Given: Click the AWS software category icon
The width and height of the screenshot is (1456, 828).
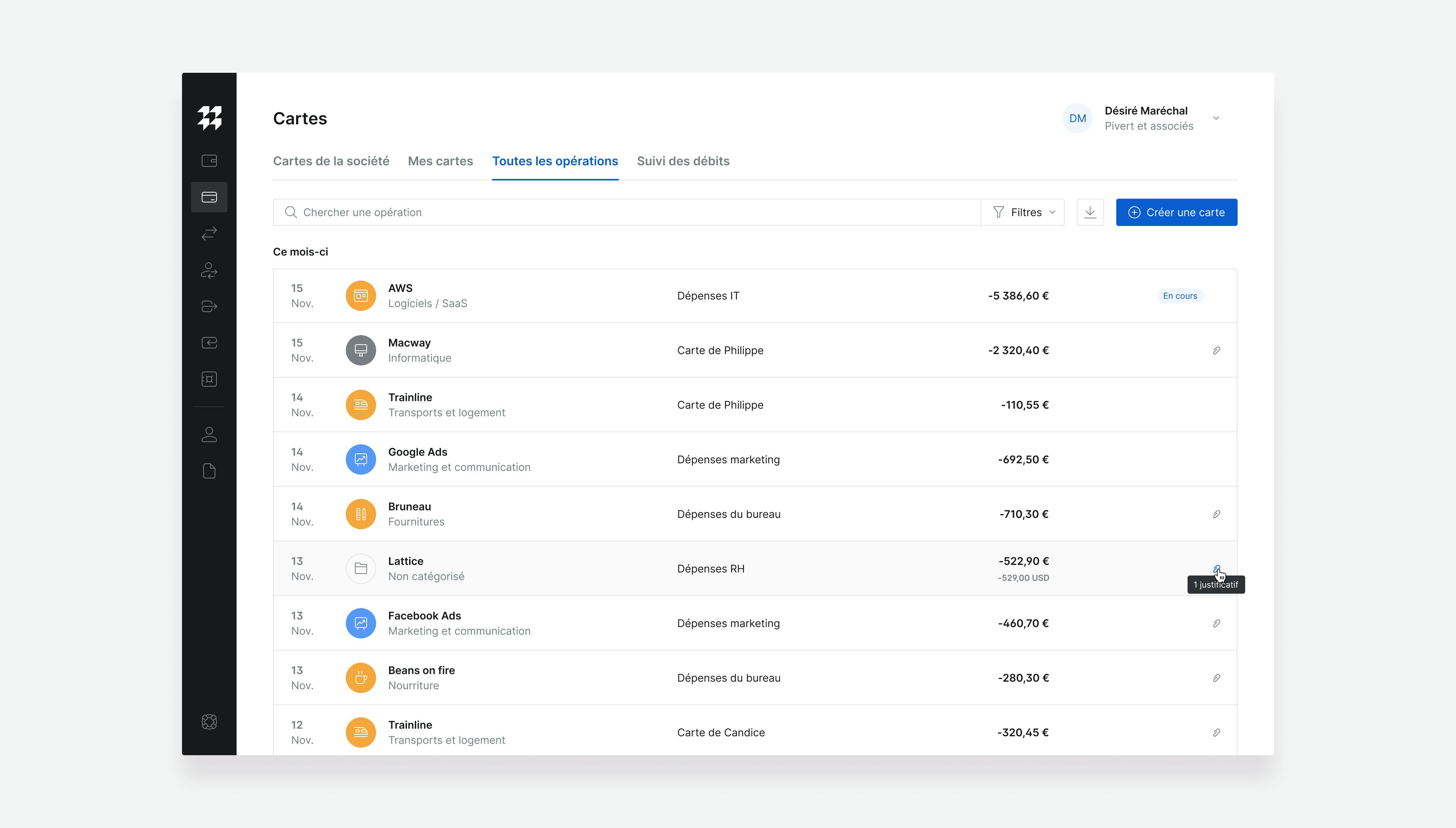Looking at the screenshot, I should coord(361,296).
